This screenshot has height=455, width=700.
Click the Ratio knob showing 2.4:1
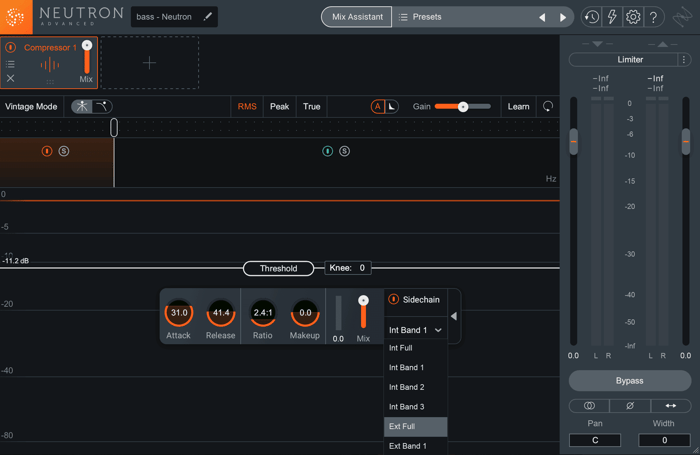[x=263, y=313]
